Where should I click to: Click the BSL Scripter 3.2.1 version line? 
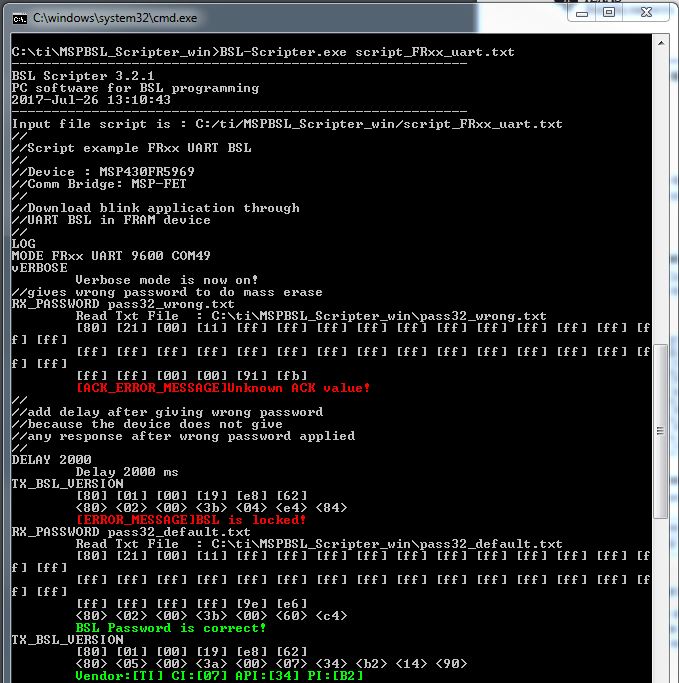point(83,76)
